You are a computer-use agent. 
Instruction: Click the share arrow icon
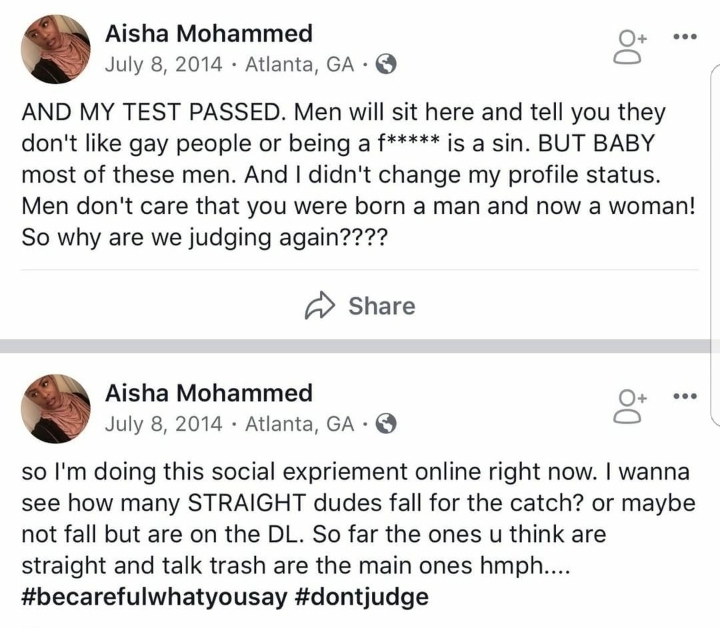tap(319, 304)
